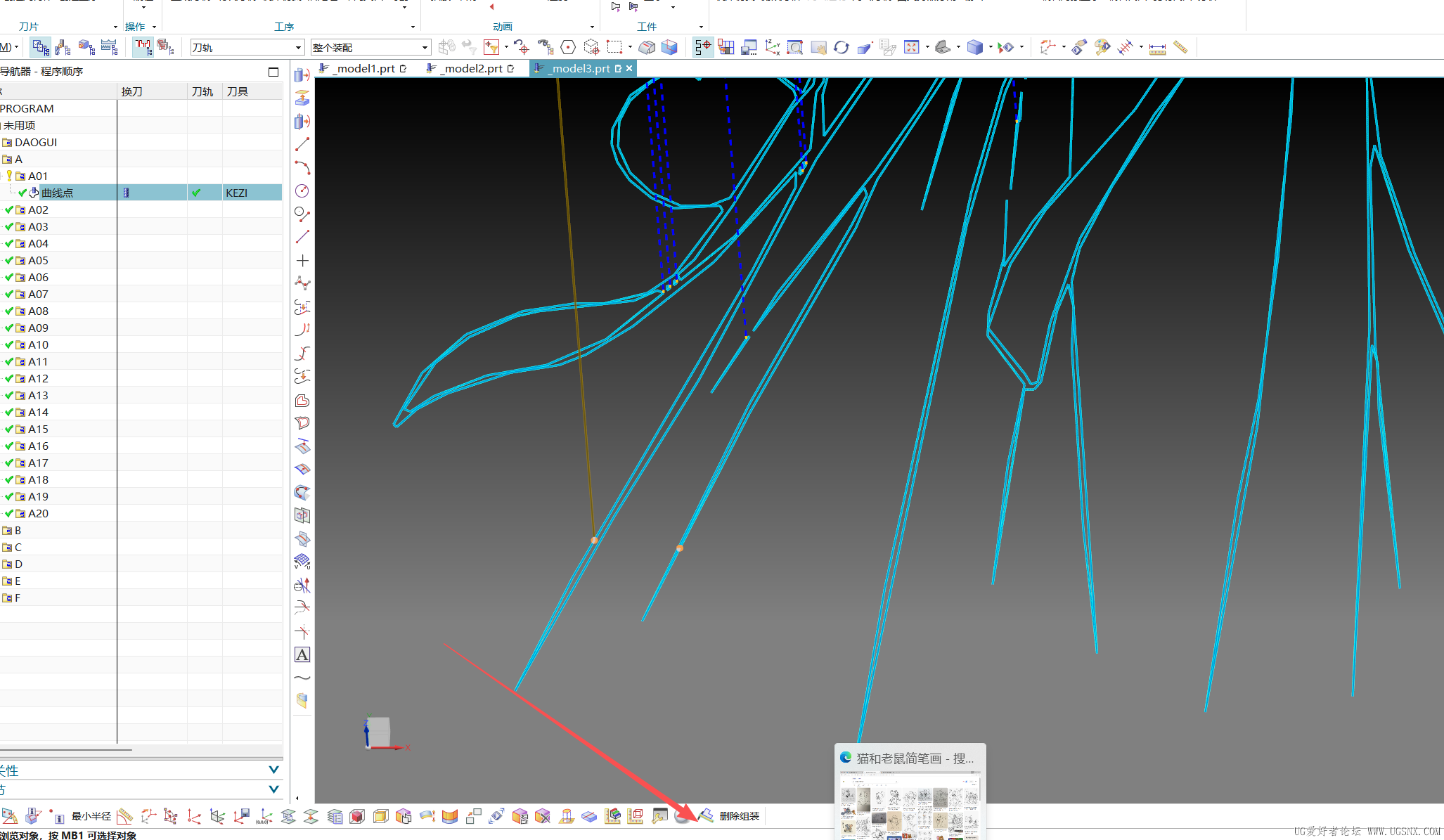Click the 换刀 column header
Image resolution: width=1444 pixels, height=840 pixels.
coord(152,91)
